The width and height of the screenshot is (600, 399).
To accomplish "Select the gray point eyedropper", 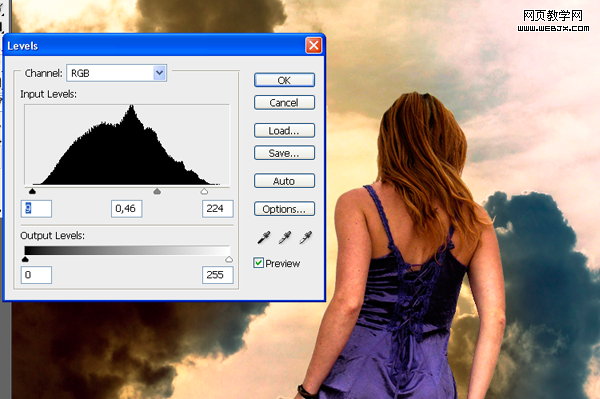I will (285, 237).
